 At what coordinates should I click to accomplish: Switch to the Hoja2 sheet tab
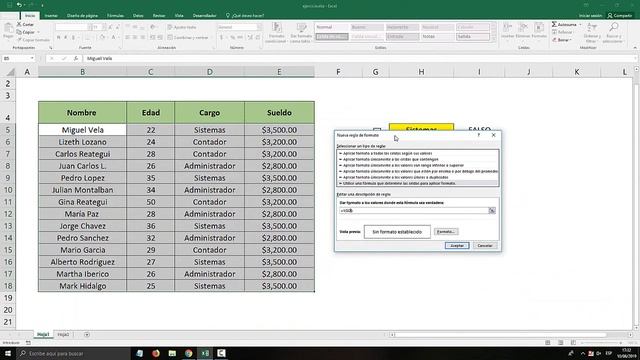[63, 334]
